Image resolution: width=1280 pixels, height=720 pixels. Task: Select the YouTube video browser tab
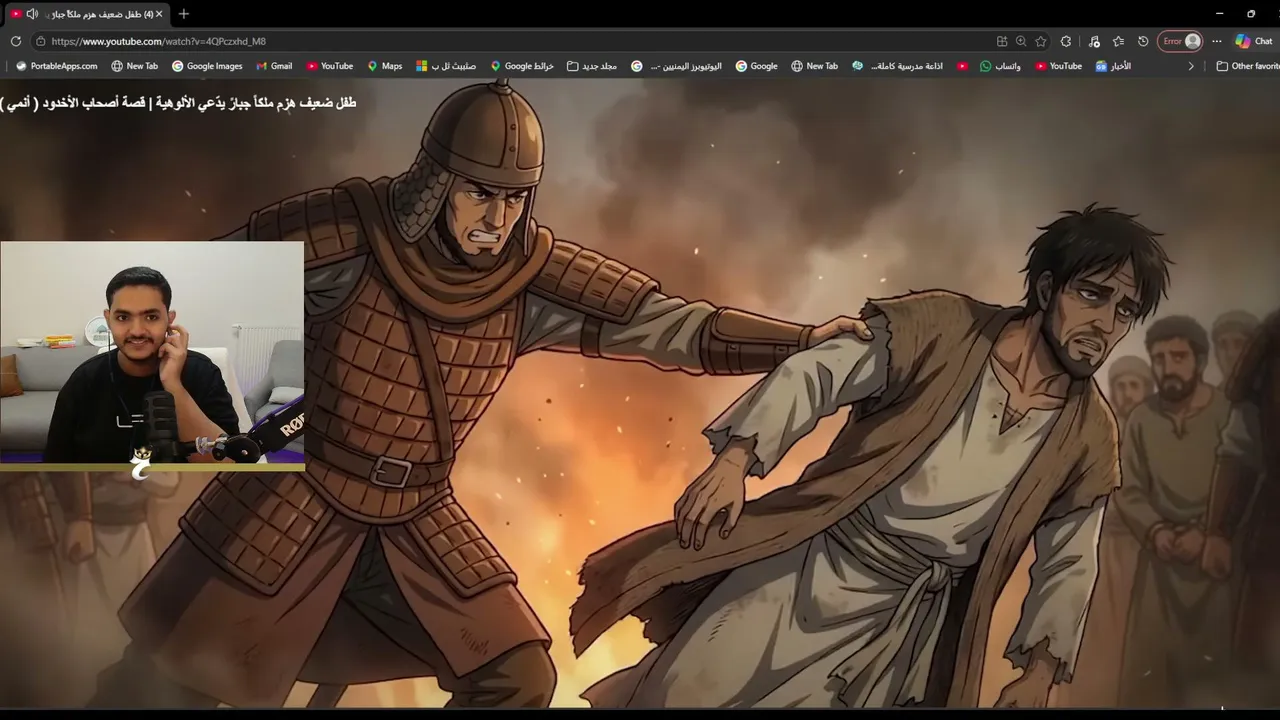[85, 14]
